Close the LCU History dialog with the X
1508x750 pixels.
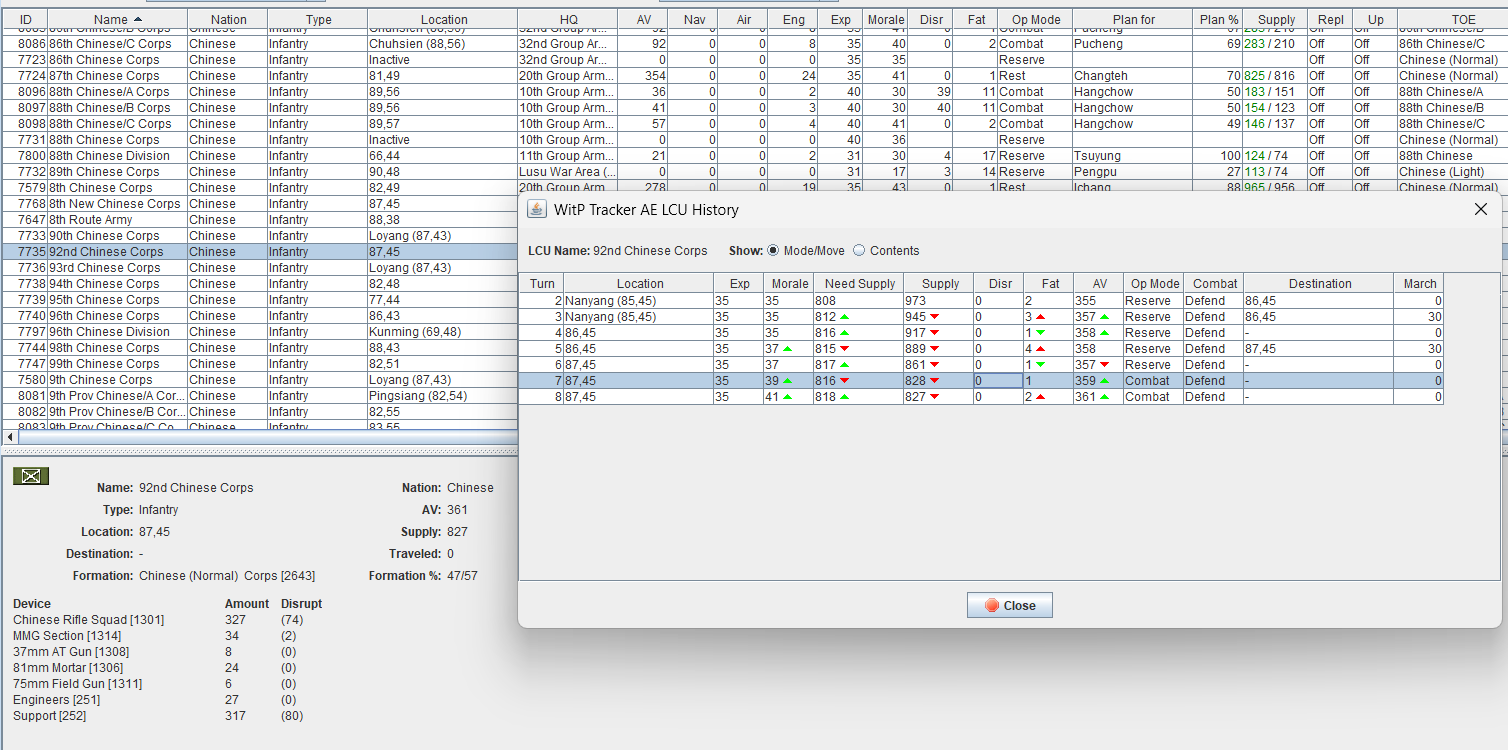pyautogui.click(x=1481, y=209)
